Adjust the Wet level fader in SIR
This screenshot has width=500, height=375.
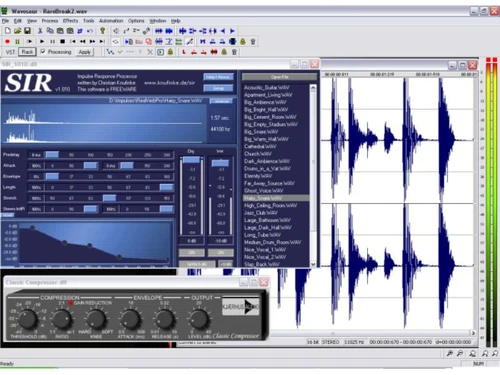220,163
